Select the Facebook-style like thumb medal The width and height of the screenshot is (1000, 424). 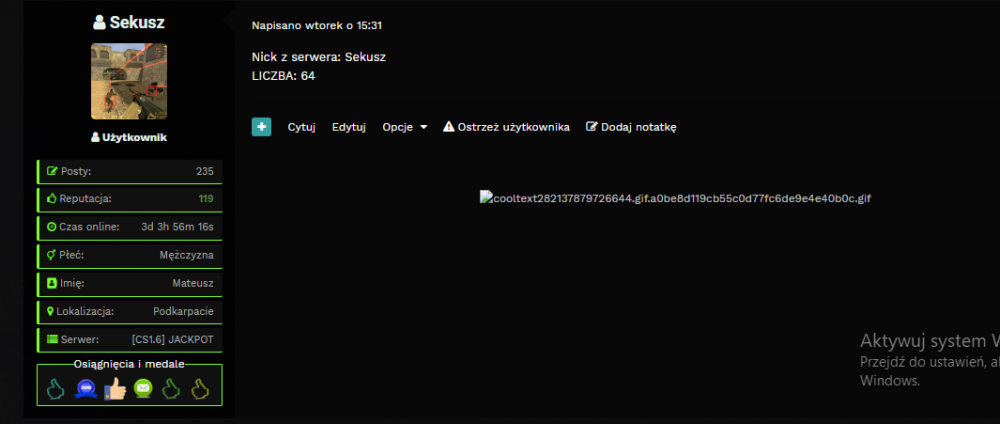115,388
